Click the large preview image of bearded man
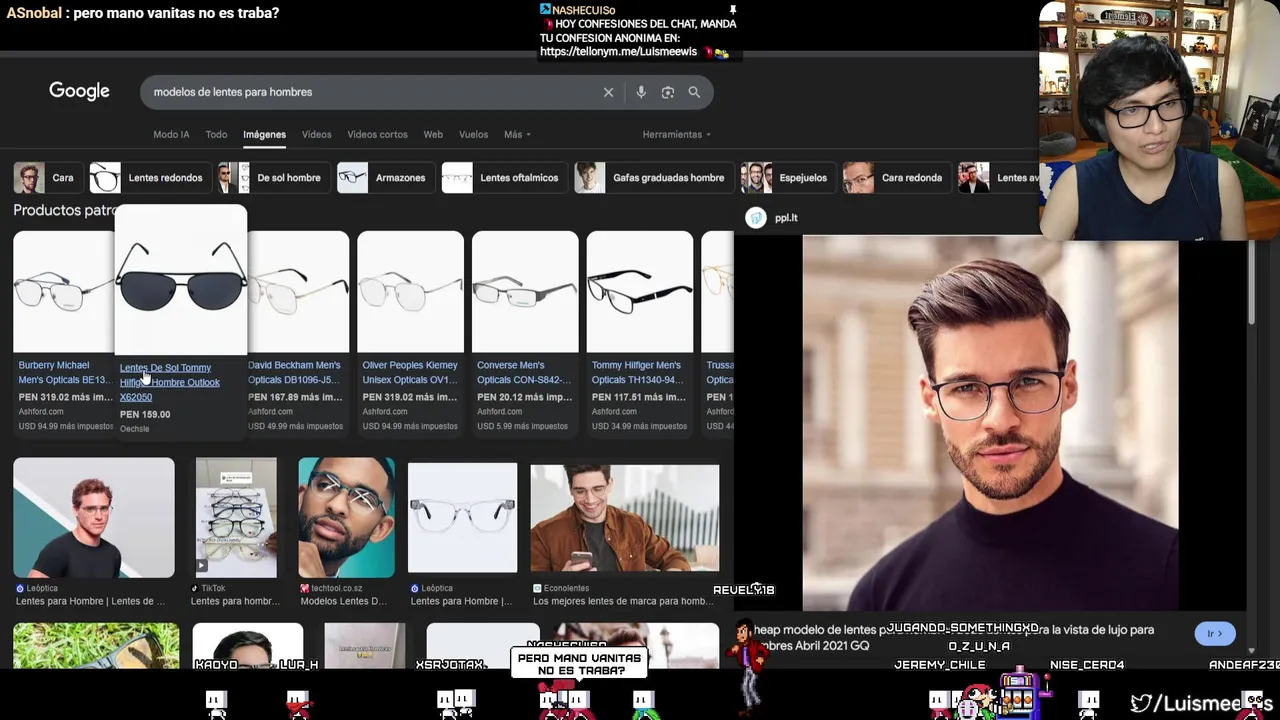The image size is (1280, 720). pyautogui.click(x=990, y=423)
